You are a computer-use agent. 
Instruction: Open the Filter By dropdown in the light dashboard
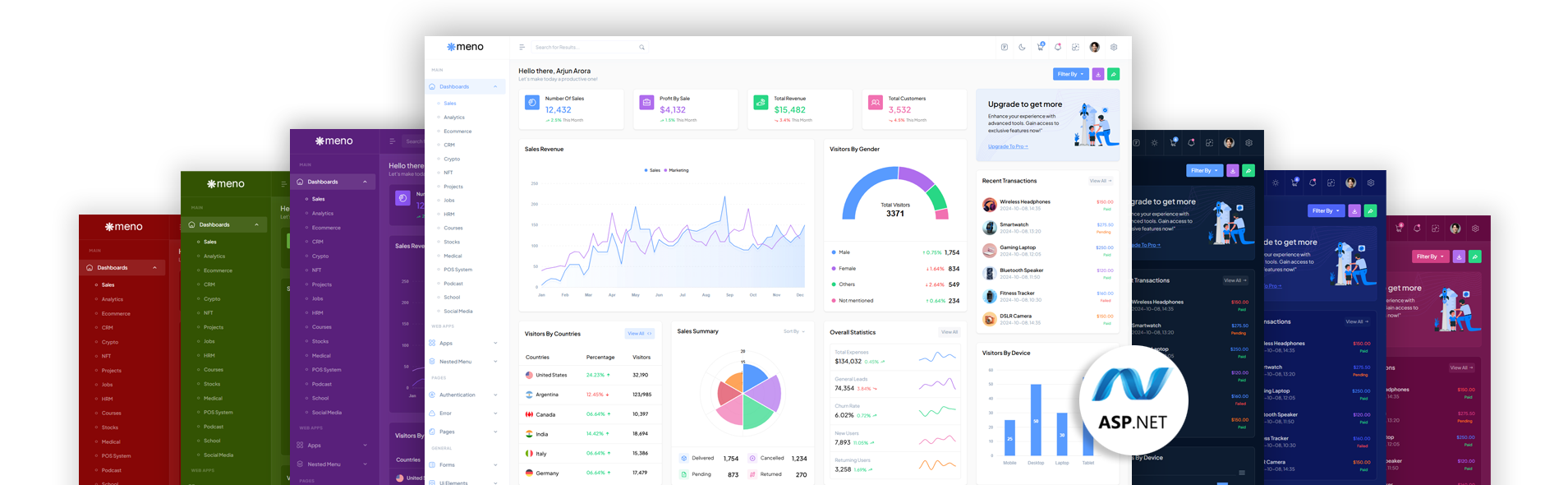pos(1070,74)
